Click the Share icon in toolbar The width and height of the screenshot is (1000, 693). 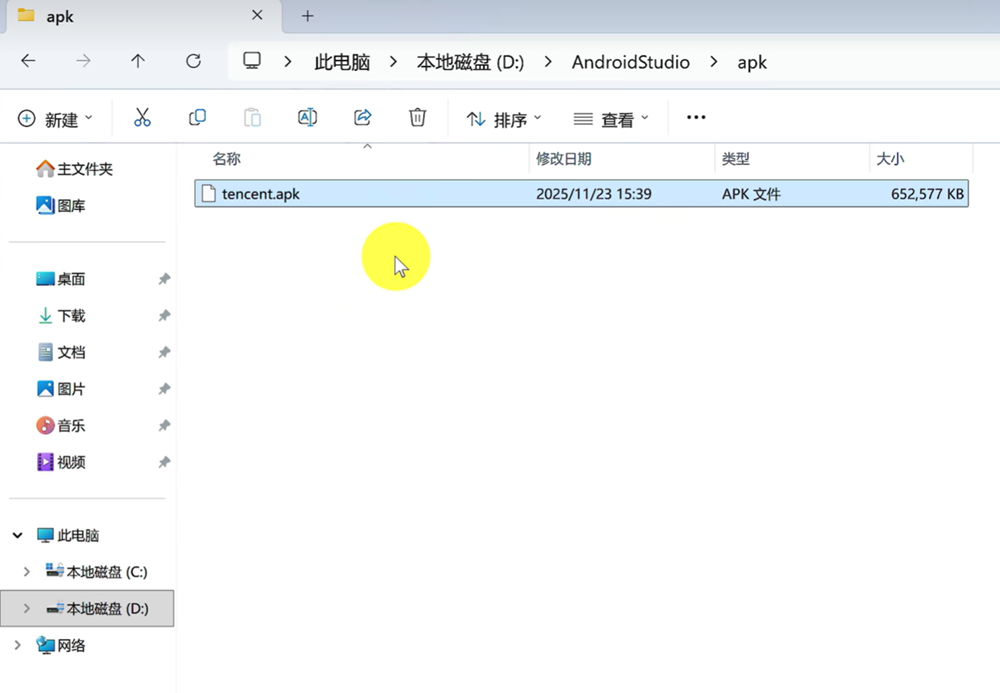pos(363,118)
